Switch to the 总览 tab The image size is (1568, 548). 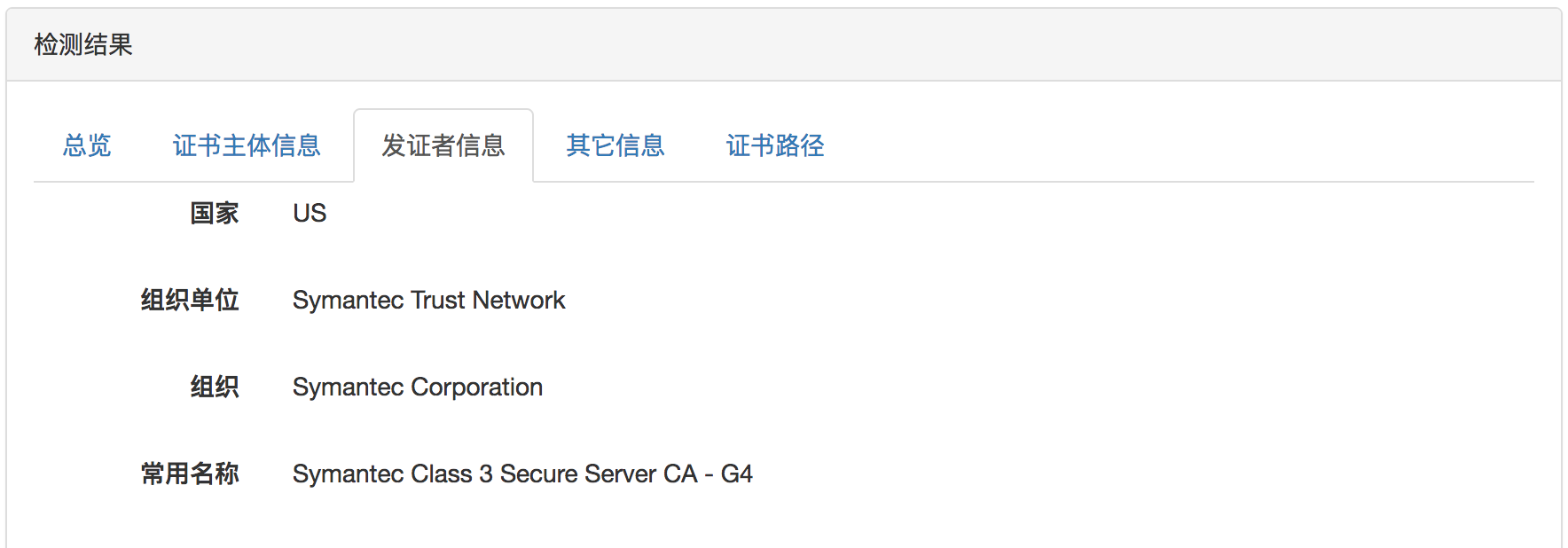click(x=85, y=145)
